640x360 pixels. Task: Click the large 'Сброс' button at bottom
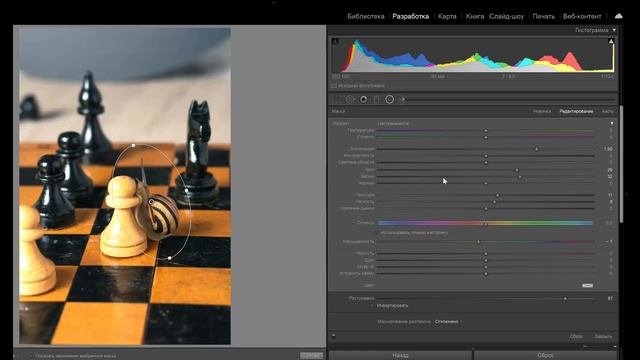pyautogui.click(x=546, y=355)
